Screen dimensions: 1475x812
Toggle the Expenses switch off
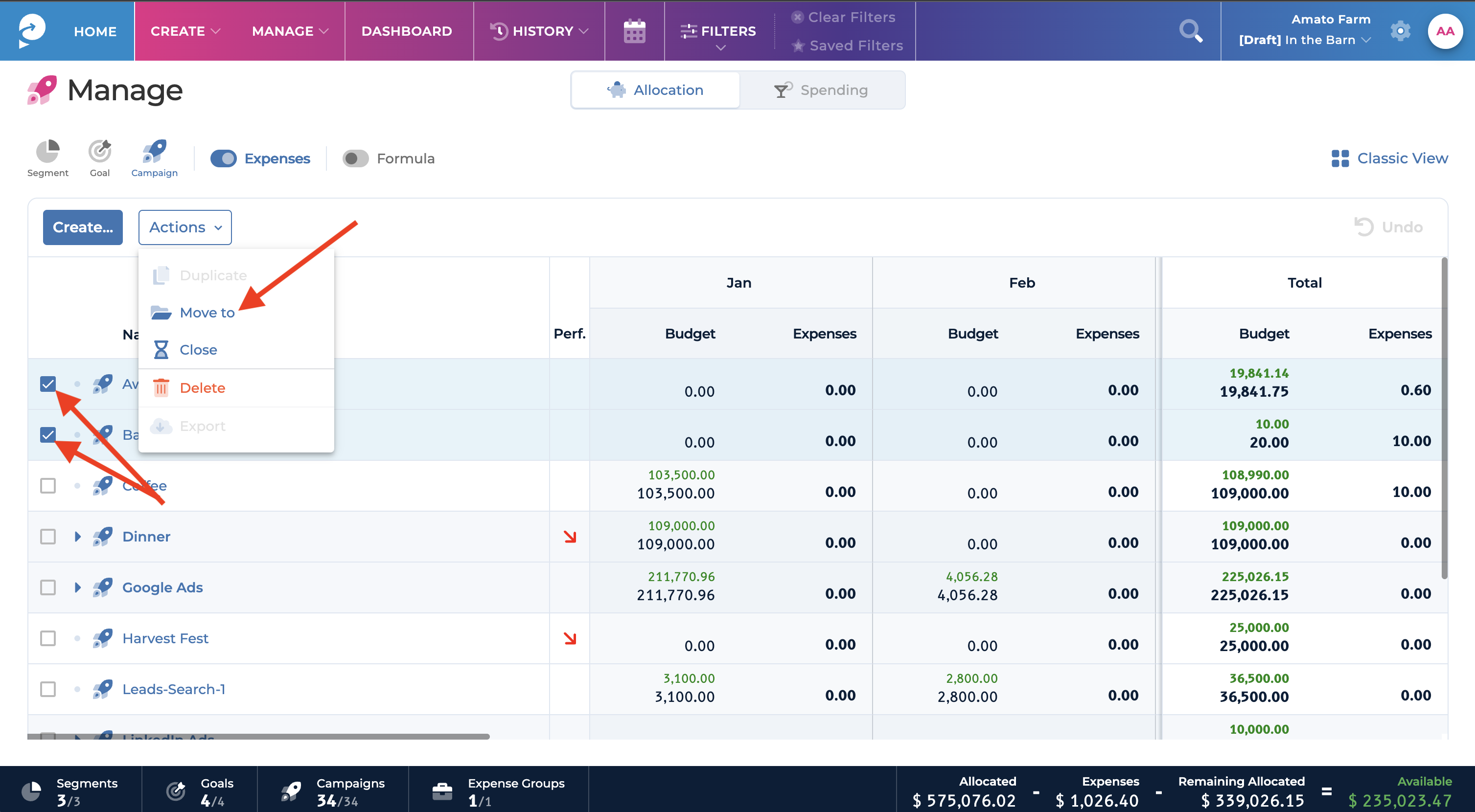click(223, 158)
